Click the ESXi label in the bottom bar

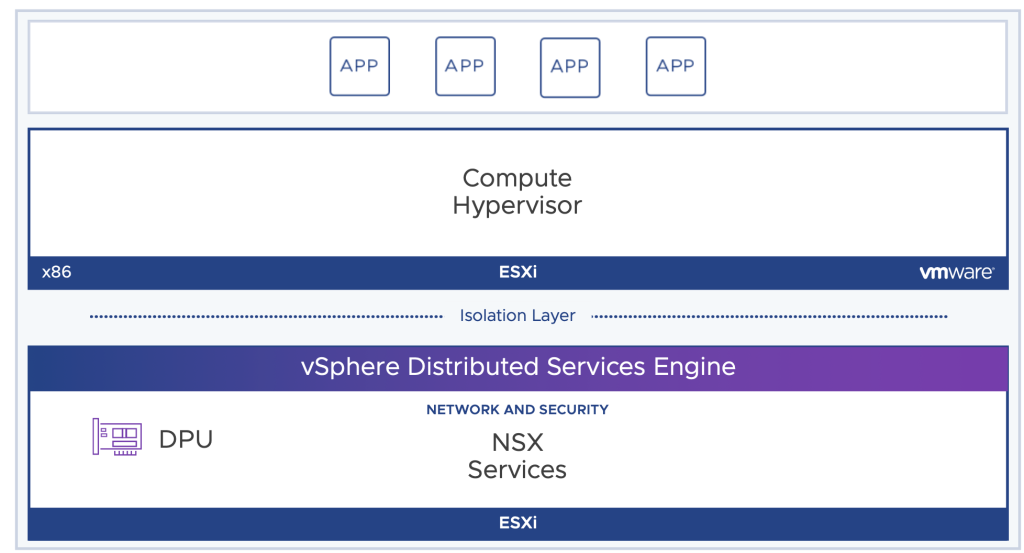(x=518, y=523)
